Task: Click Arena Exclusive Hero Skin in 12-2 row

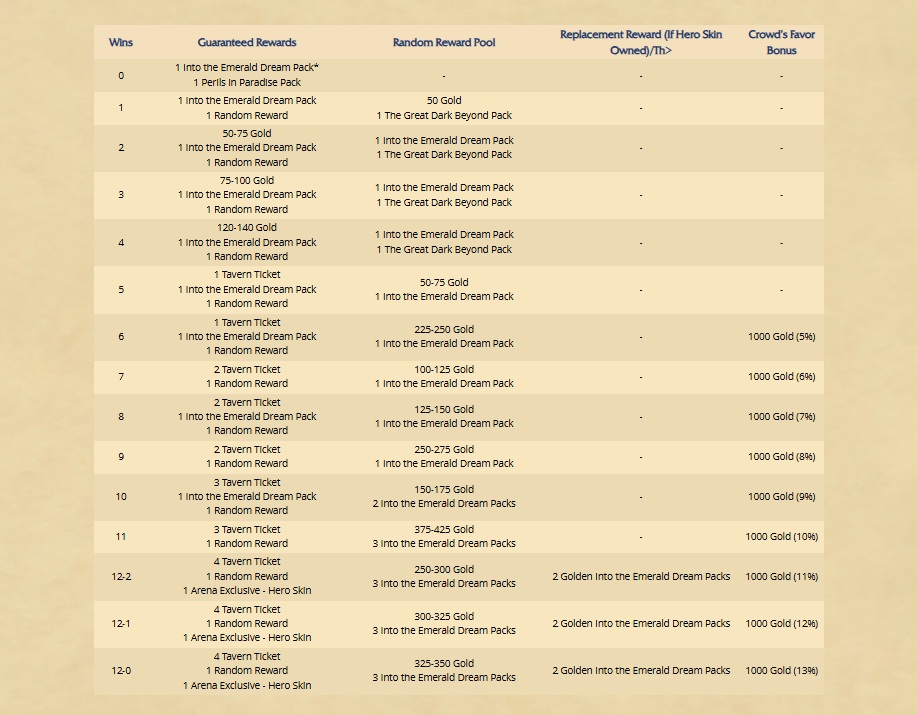Action: coord(246,590)
